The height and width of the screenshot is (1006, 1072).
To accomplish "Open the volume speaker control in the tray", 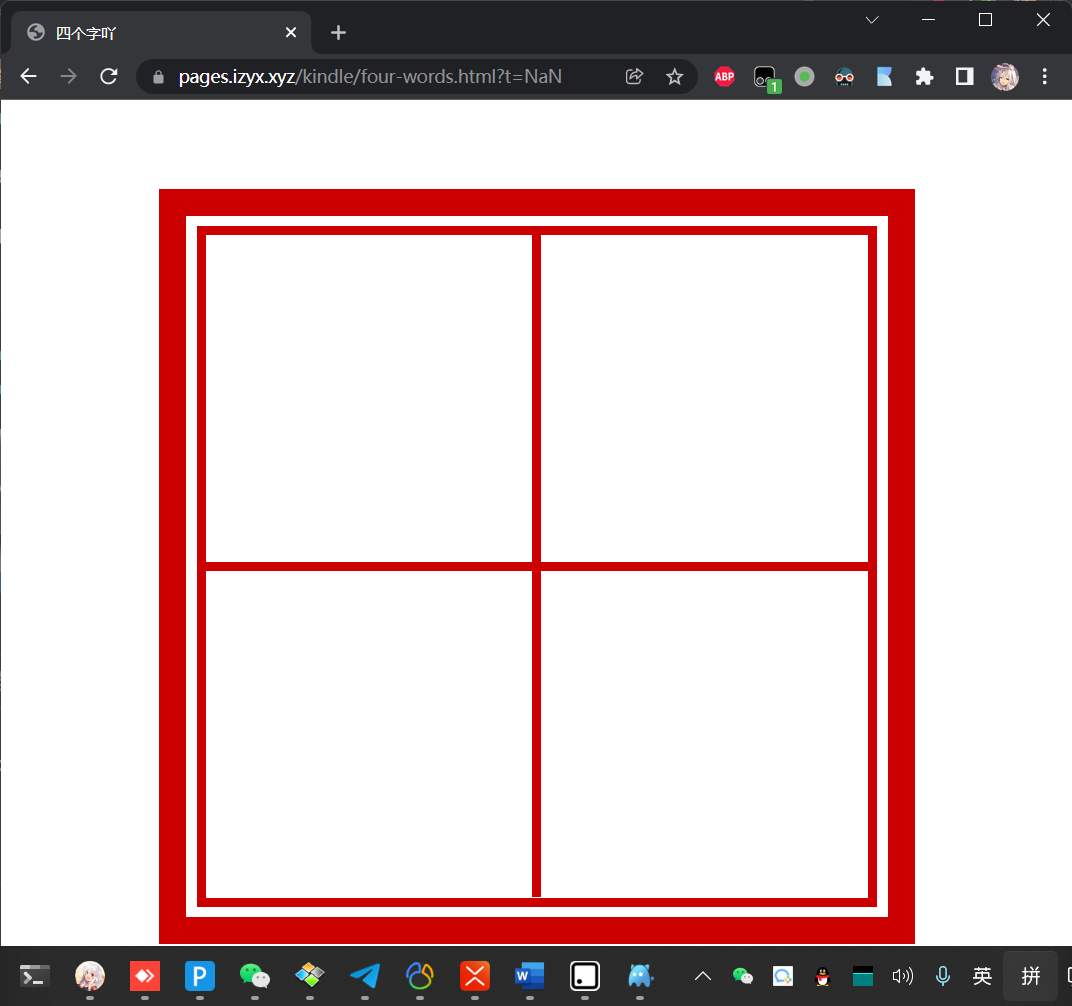I will [902, 976].
